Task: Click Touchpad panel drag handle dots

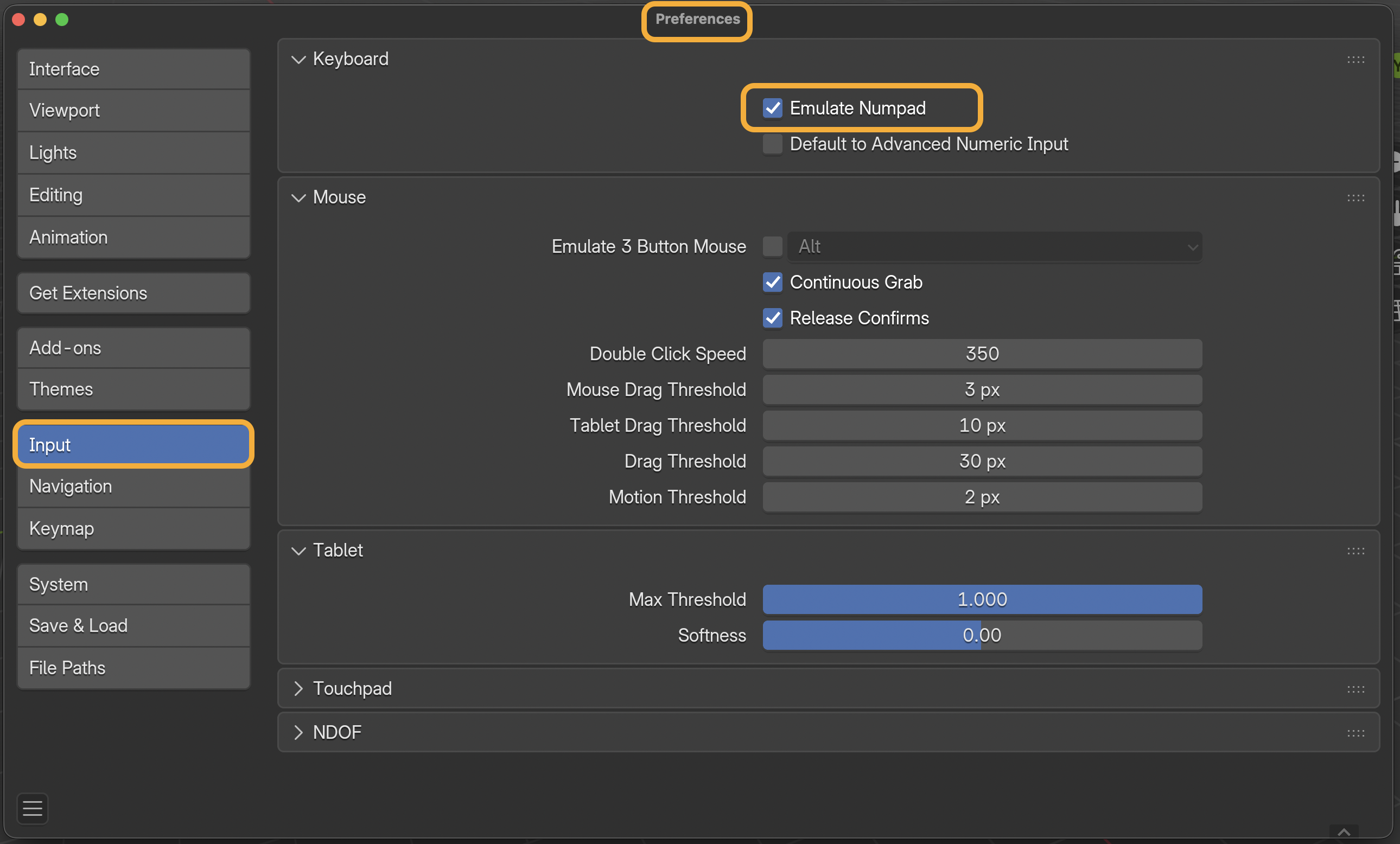Action: (x=1355, y=689)
